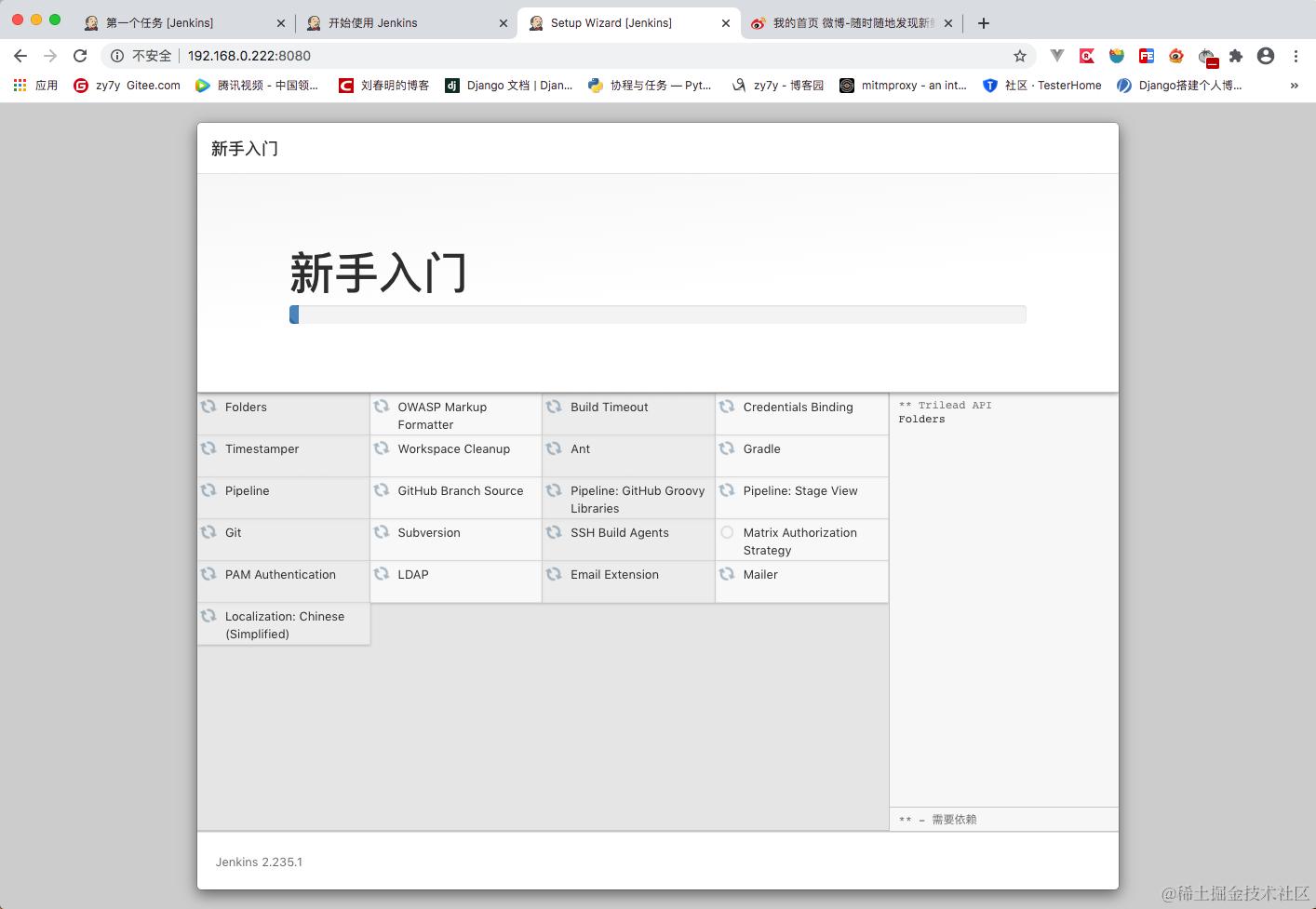The image size is (1316, 909).
Task: Open the Chrome profile avatar icon
Action: point(1266,56)
